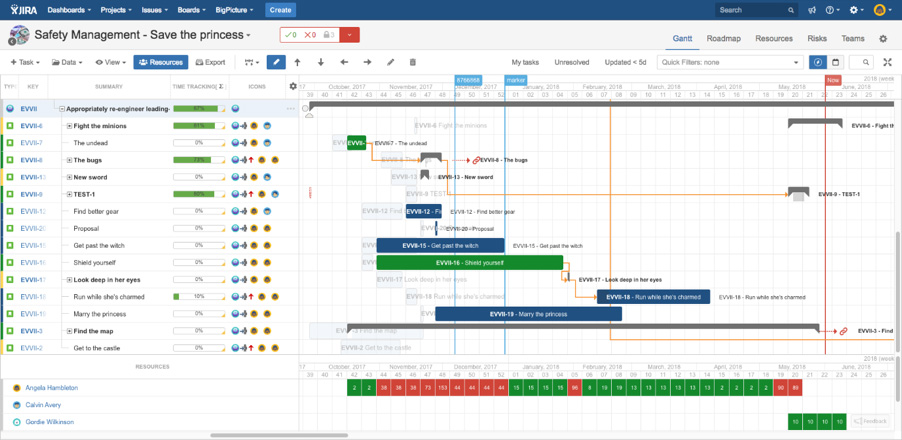902x440 pixels.
Task: Collapse Appropriately re-engineer leading row
Action: point(62,108)
